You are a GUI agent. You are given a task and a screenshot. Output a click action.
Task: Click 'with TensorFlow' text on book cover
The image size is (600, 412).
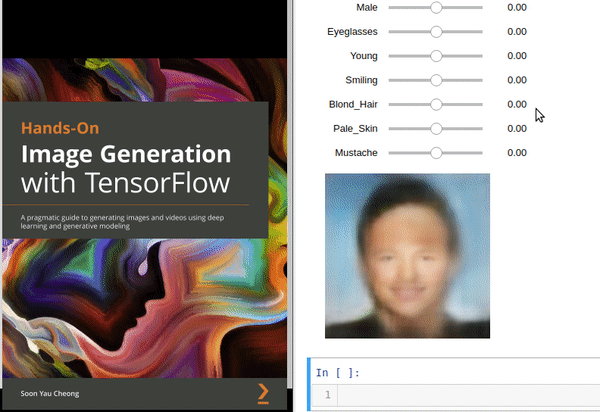coord(126,182)
